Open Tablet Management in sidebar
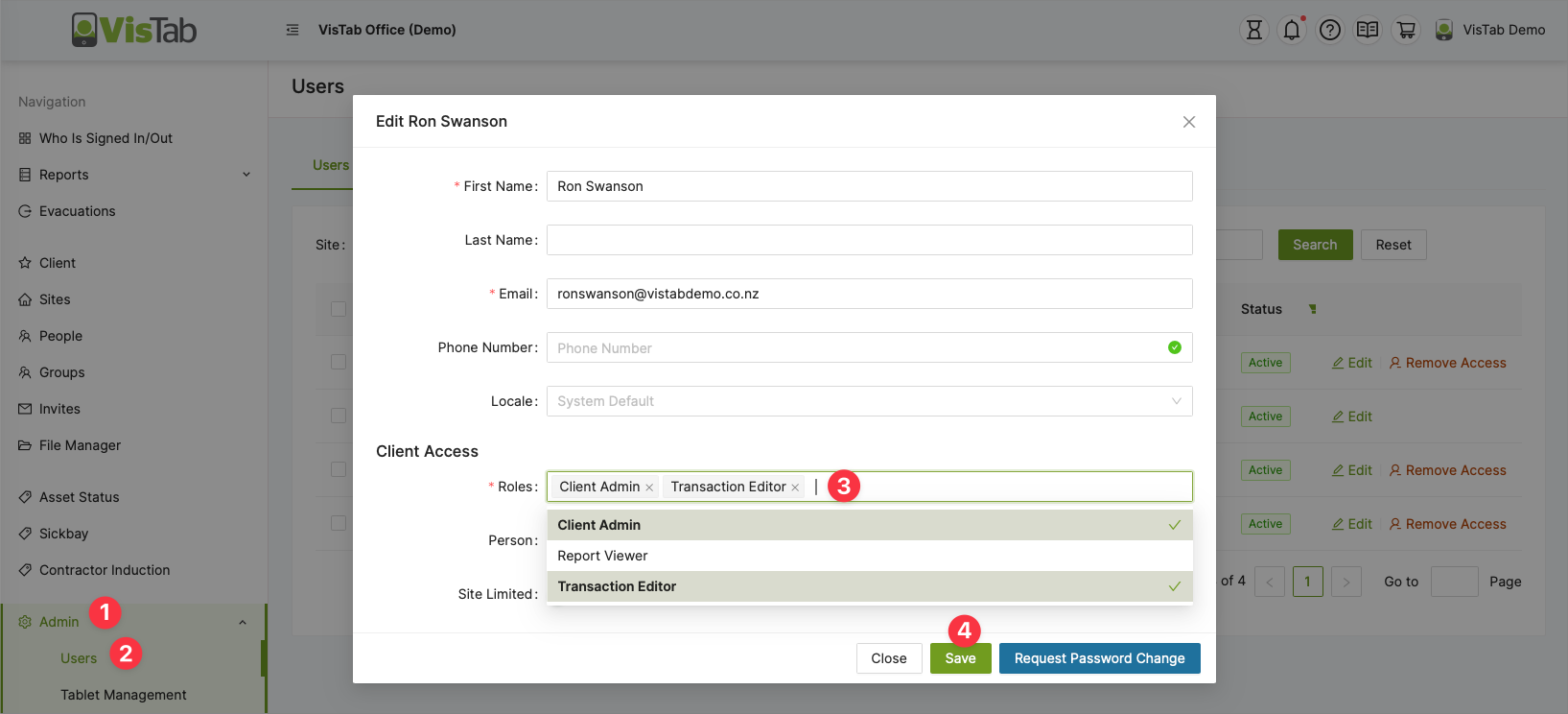1568x714 pixels. [123, 695]
